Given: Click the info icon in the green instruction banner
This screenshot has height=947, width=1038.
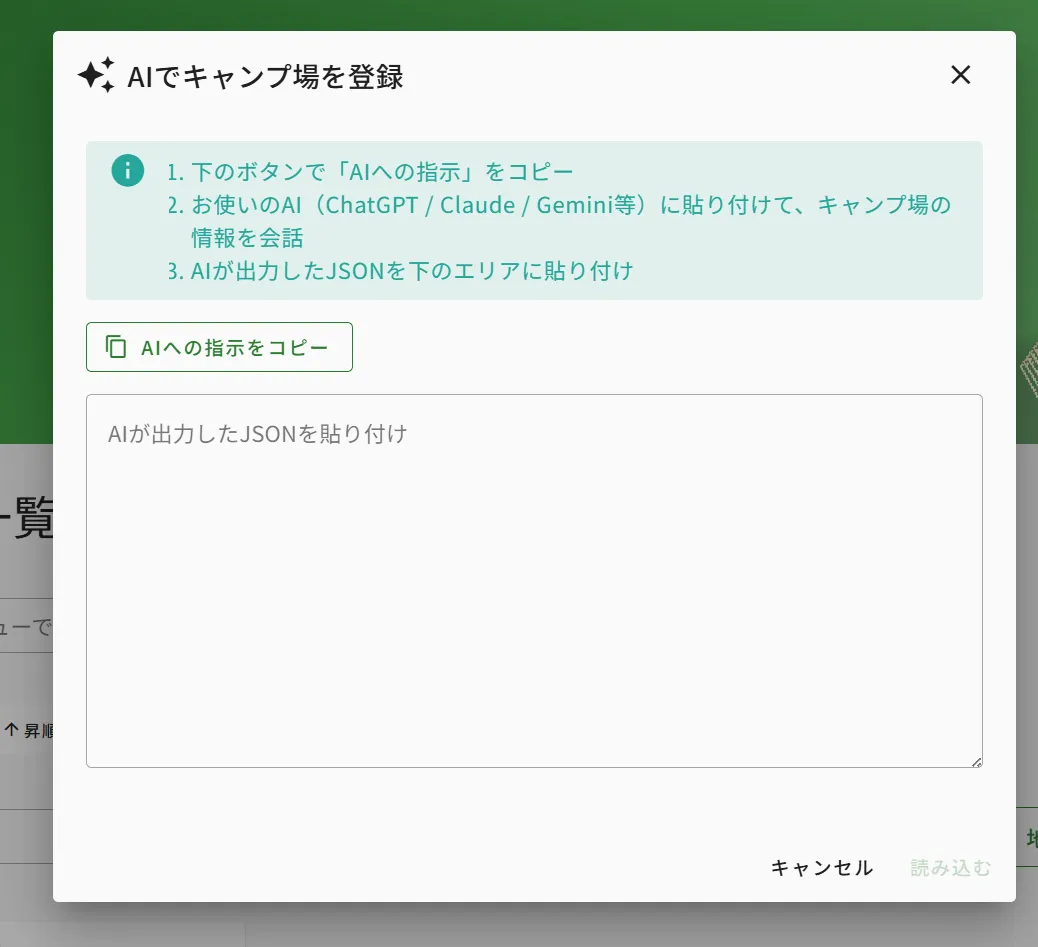Looking at the screenshot, I should pos(127,170).
